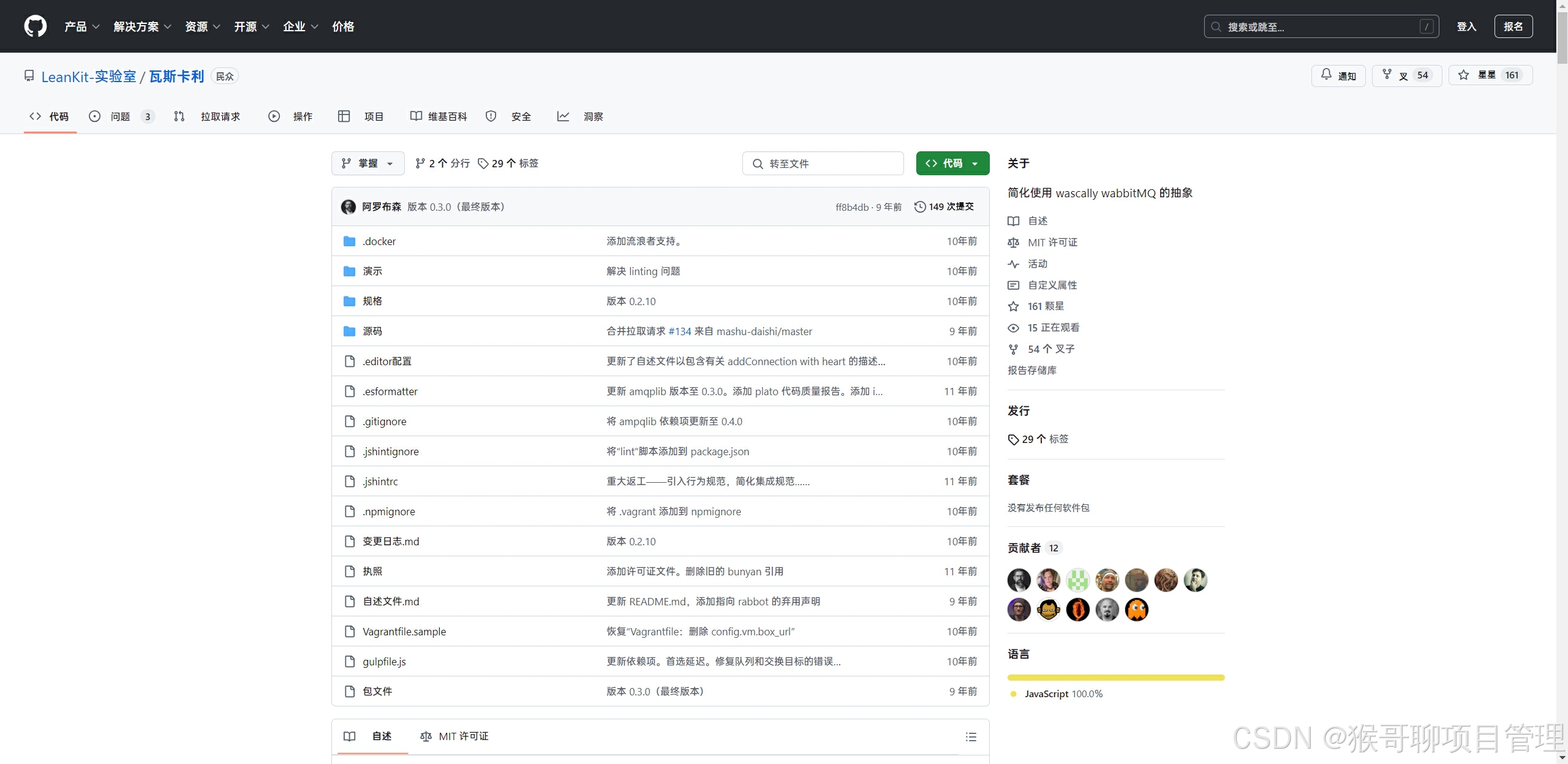This screenshot has height=764, width=1568.
Task: Switch to the 问题 issues tab
Action: tap(121, 116)
